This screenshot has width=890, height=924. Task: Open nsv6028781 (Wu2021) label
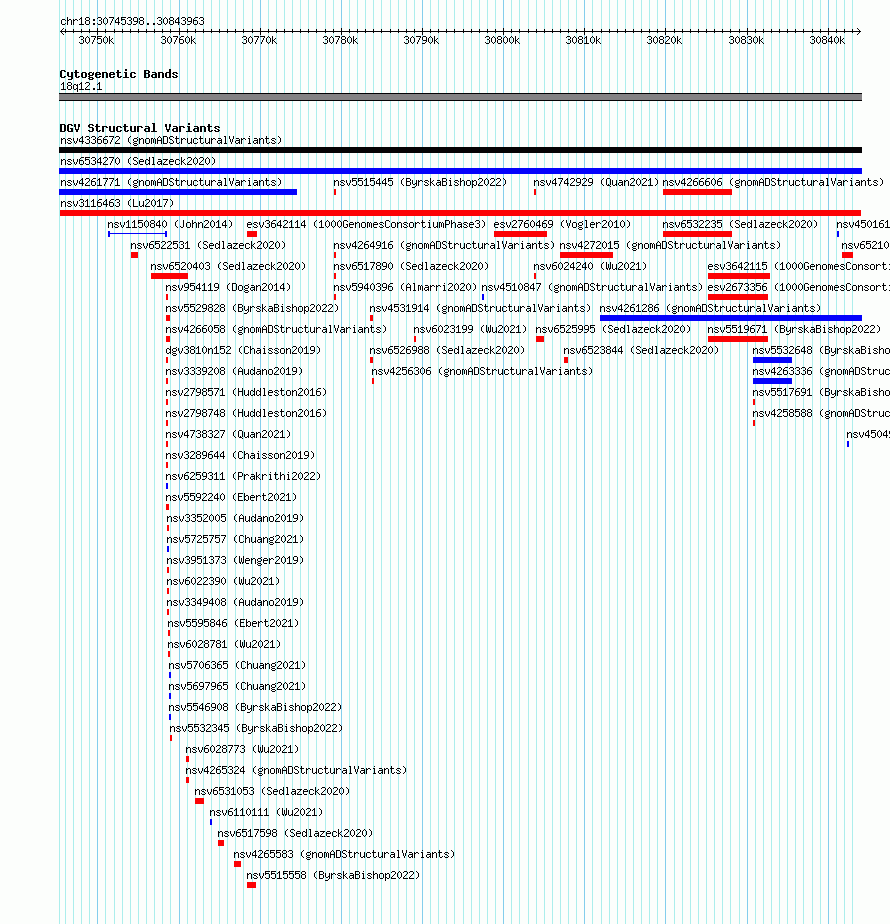[x=224, y=645]
